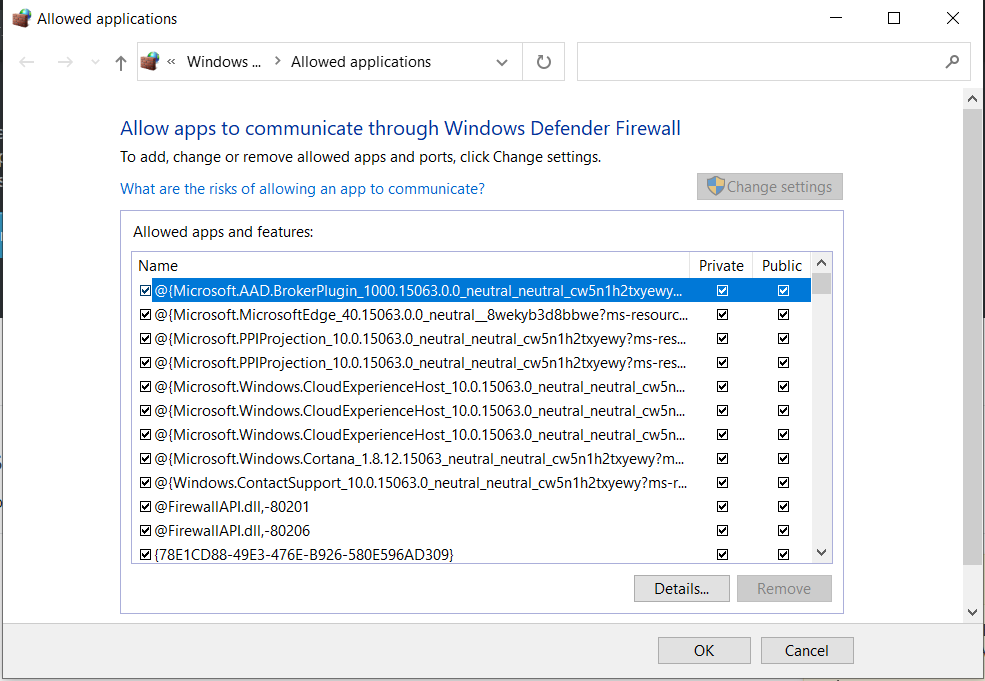Click the double chevron in the address breadcrumb
The height and width of the screenshot is (681, 985).
point(171,62)
